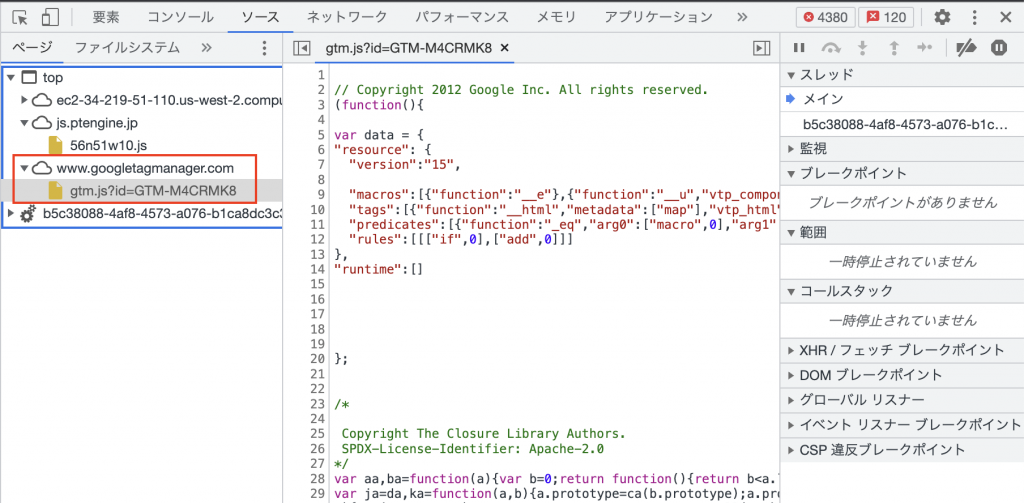Click the step over function icon
The height and width of the screenshot is (503, 1024).
[831, 48]
